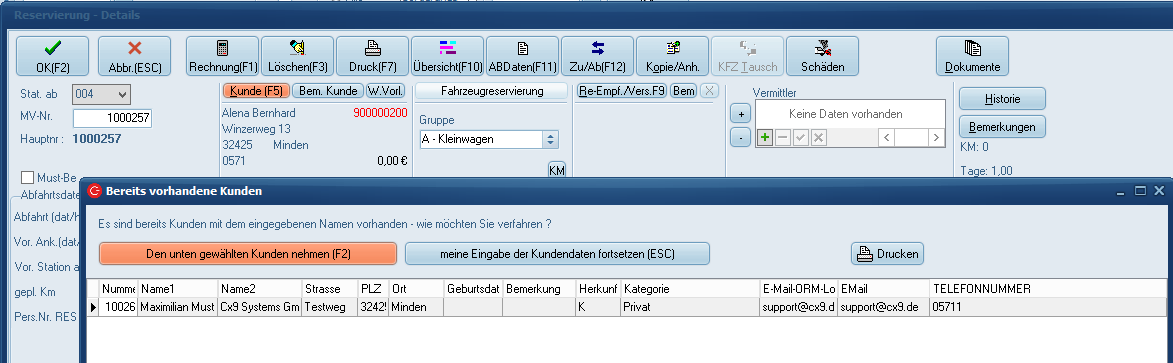The height and width of the screenshot is (363, 1173).
Task: Confirm reservation with OK(F2) button
Action: coord(52,56)
